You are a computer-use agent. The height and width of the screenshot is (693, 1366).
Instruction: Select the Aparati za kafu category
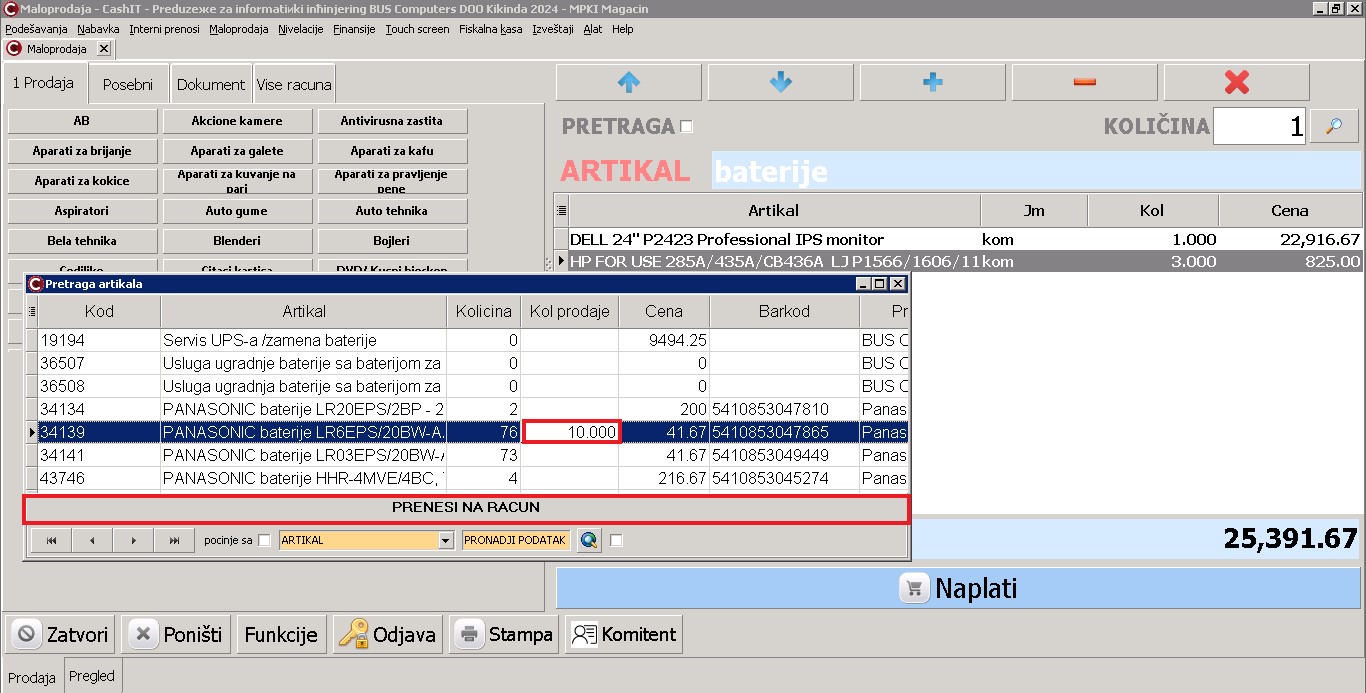[x=392, y=151]
